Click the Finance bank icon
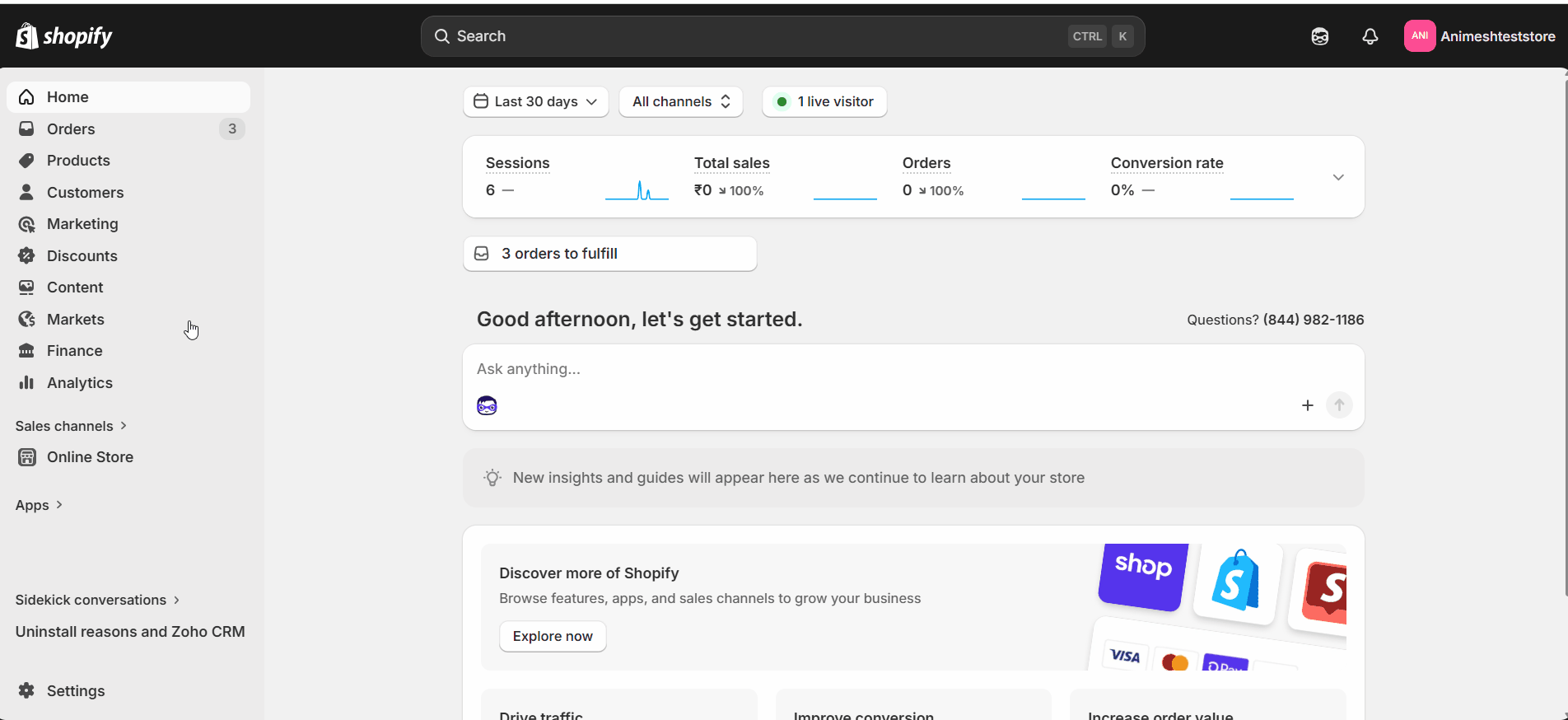Image resolution: width=1568 pixels, height=720 pixels. (x=26, y=351)
